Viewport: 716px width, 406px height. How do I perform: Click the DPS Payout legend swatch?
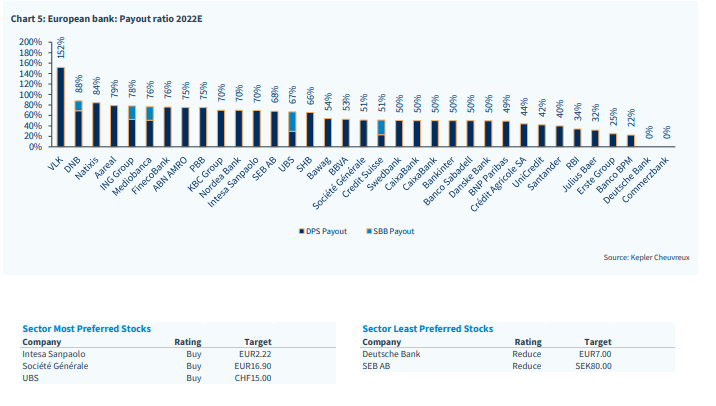tap(301, 232)
